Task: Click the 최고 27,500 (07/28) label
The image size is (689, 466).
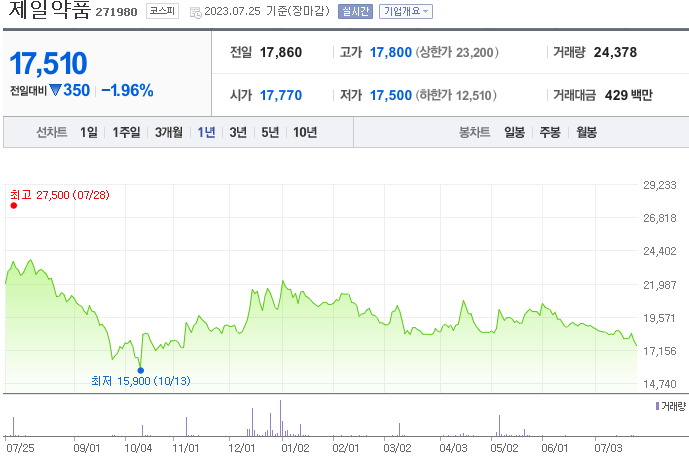Action: point(60,195)
